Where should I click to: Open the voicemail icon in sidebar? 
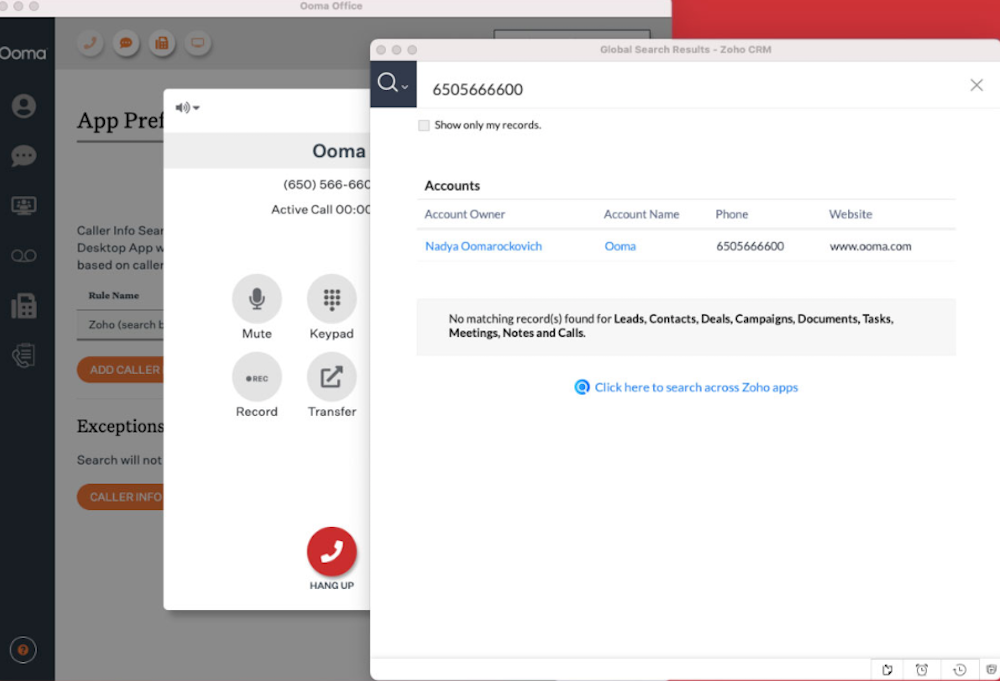(x=23, y=256)
